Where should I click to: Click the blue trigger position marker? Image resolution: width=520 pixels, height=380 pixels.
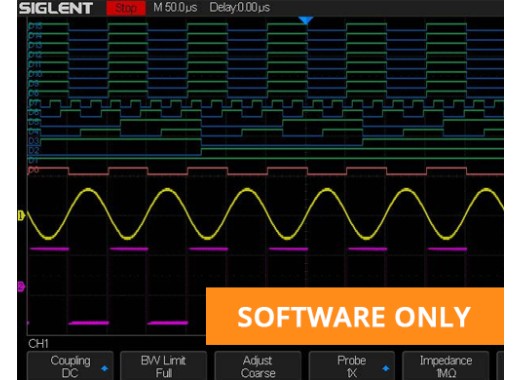306,20
